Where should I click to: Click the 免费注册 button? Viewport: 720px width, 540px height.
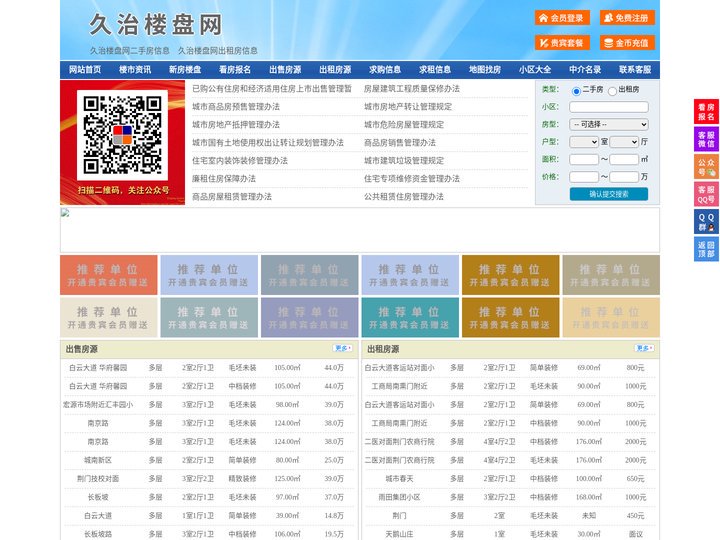click(x=627, y=18)
